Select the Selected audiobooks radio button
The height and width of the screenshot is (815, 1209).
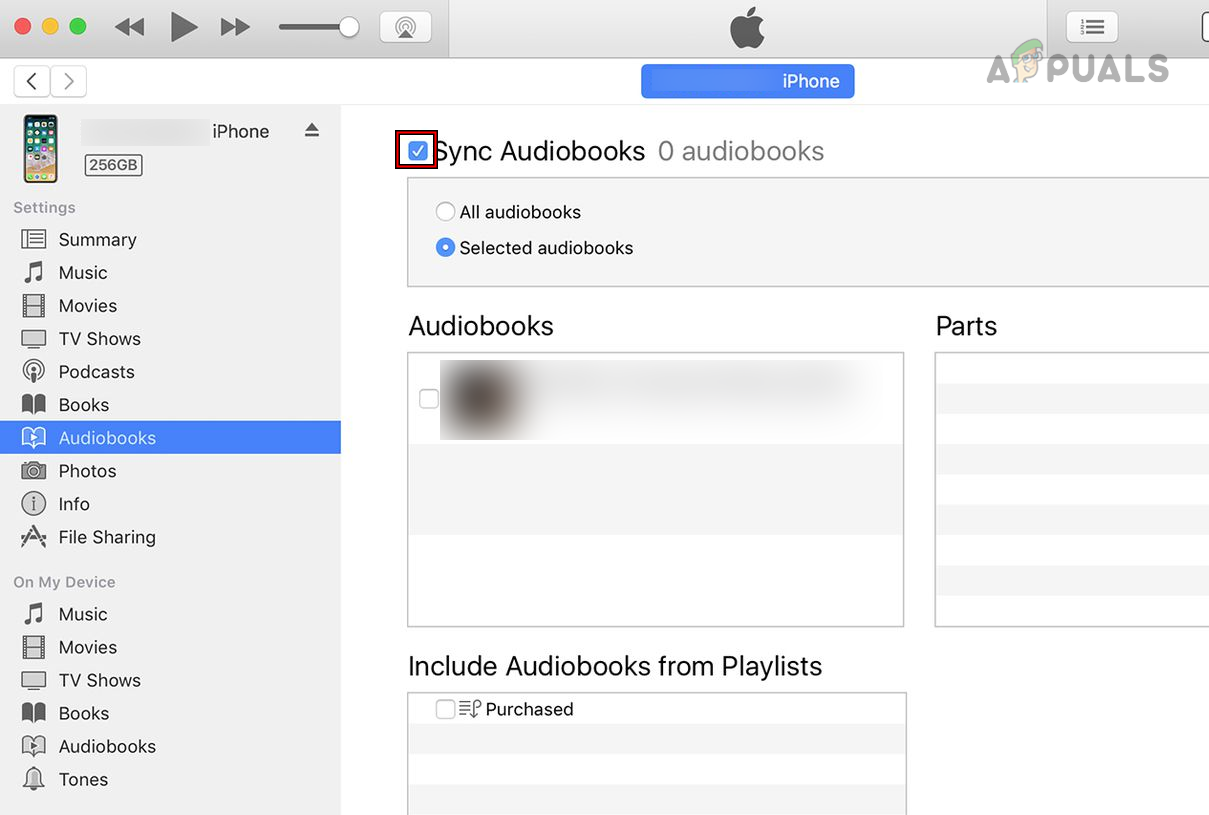(445, 247)
